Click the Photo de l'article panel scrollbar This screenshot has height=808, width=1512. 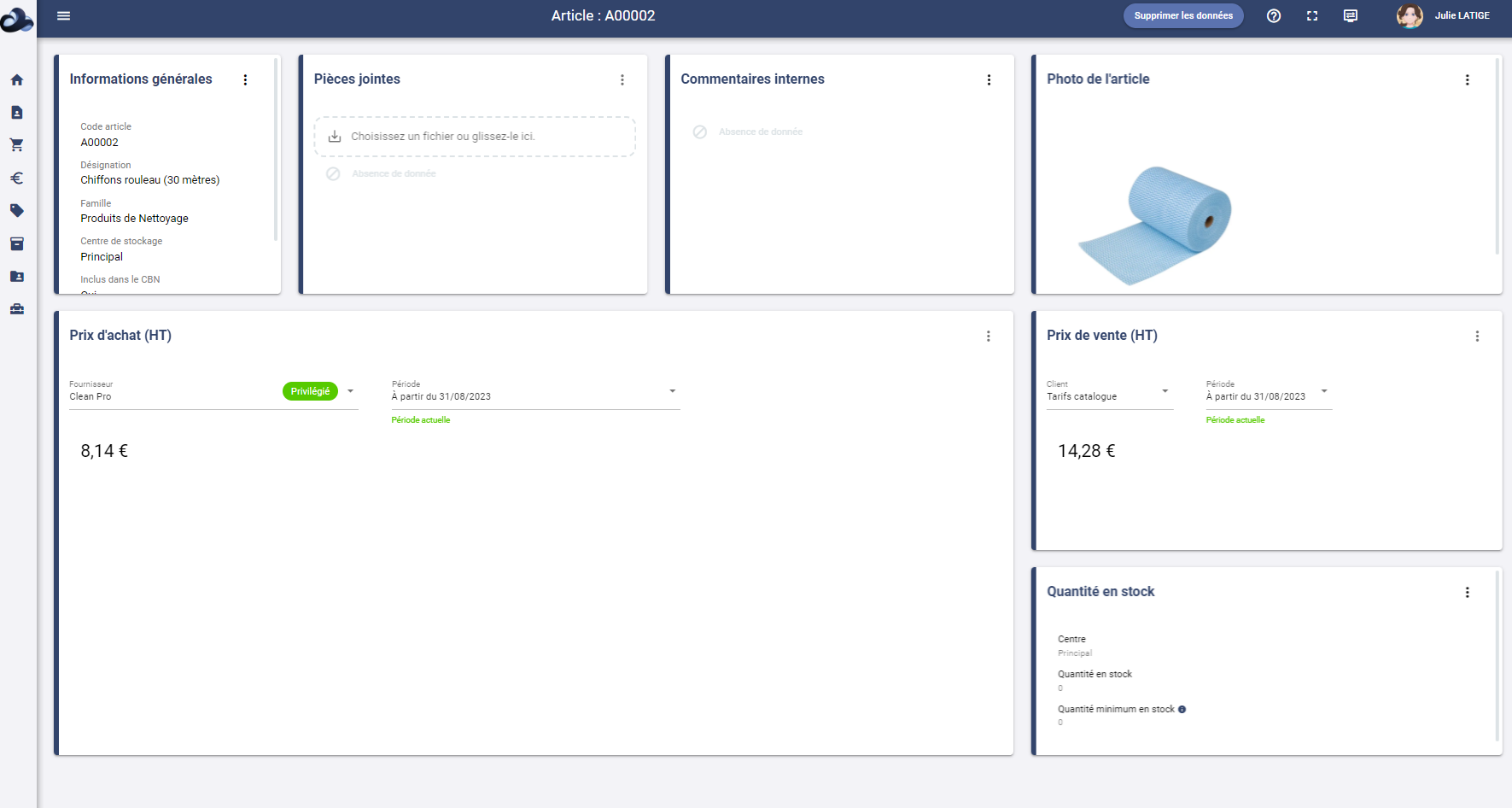(x=1497, y=156)
